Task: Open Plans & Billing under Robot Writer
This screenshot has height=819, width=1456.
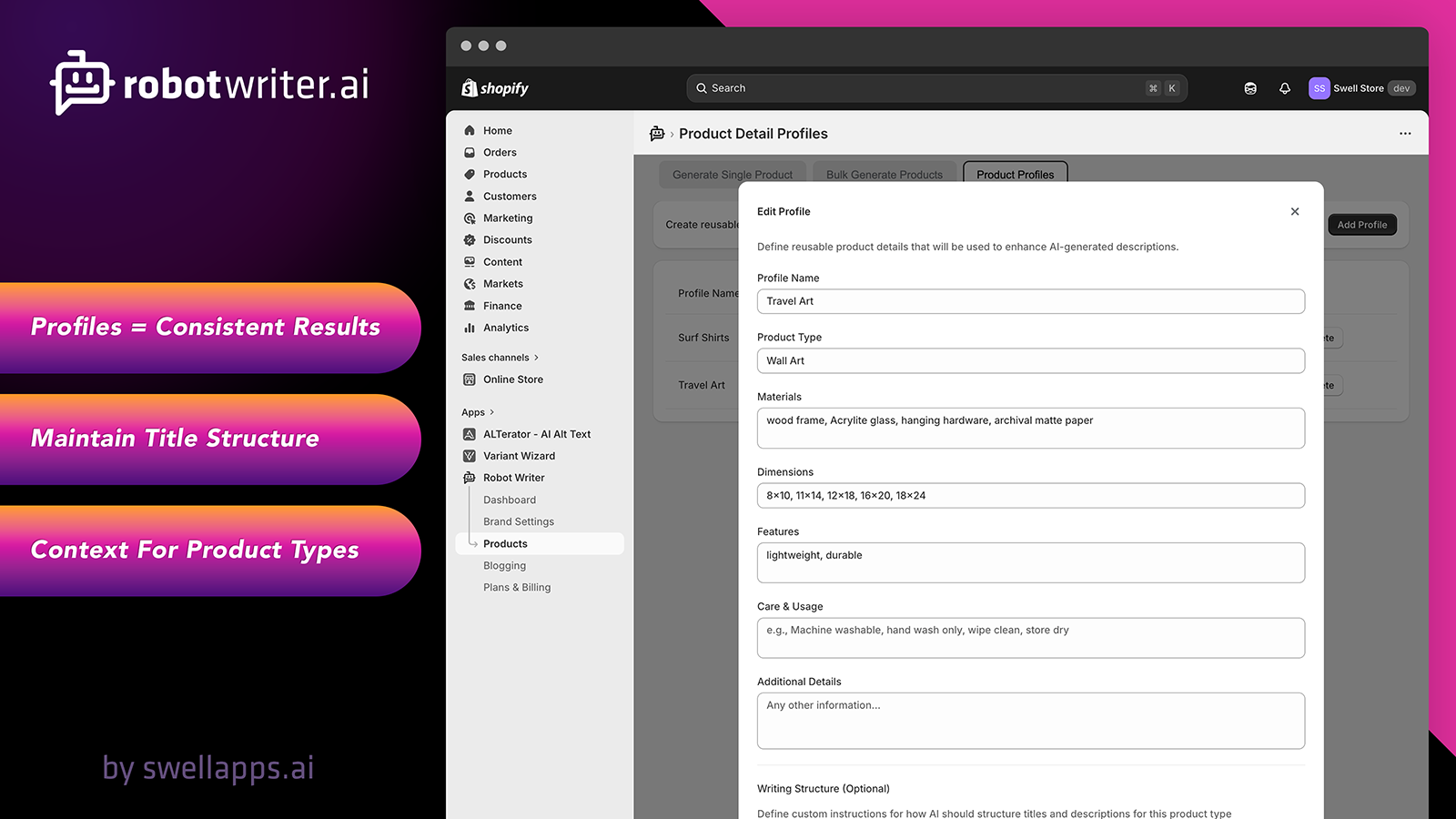Action: [517, 587]
